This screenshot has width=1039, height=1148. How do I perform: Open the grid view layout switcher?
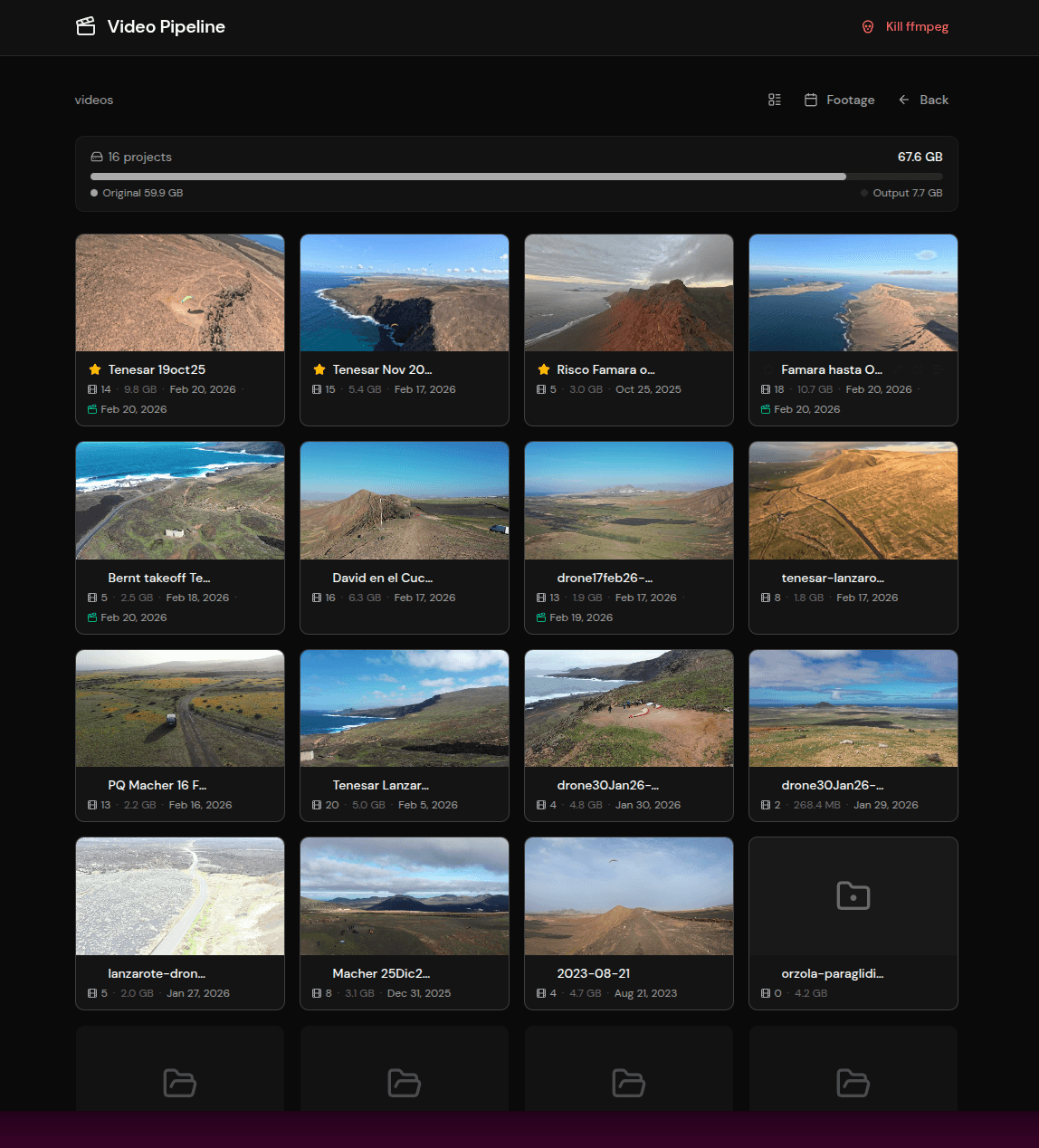[774, 100]
